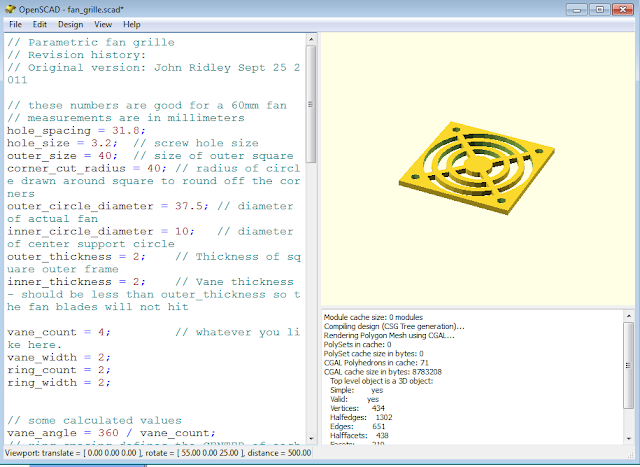This screenshot has height=467, width=640.
Task: Click the '// Revision history:' comment
Action: 76,55
